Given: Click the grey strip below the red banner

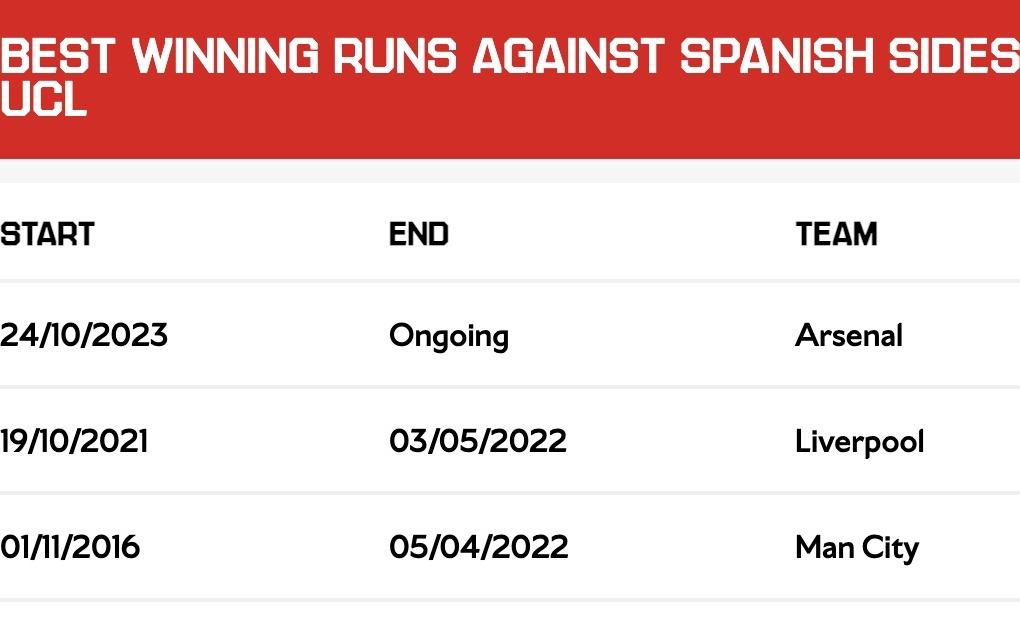Looking at the screenshot, I should click(510, 170).
